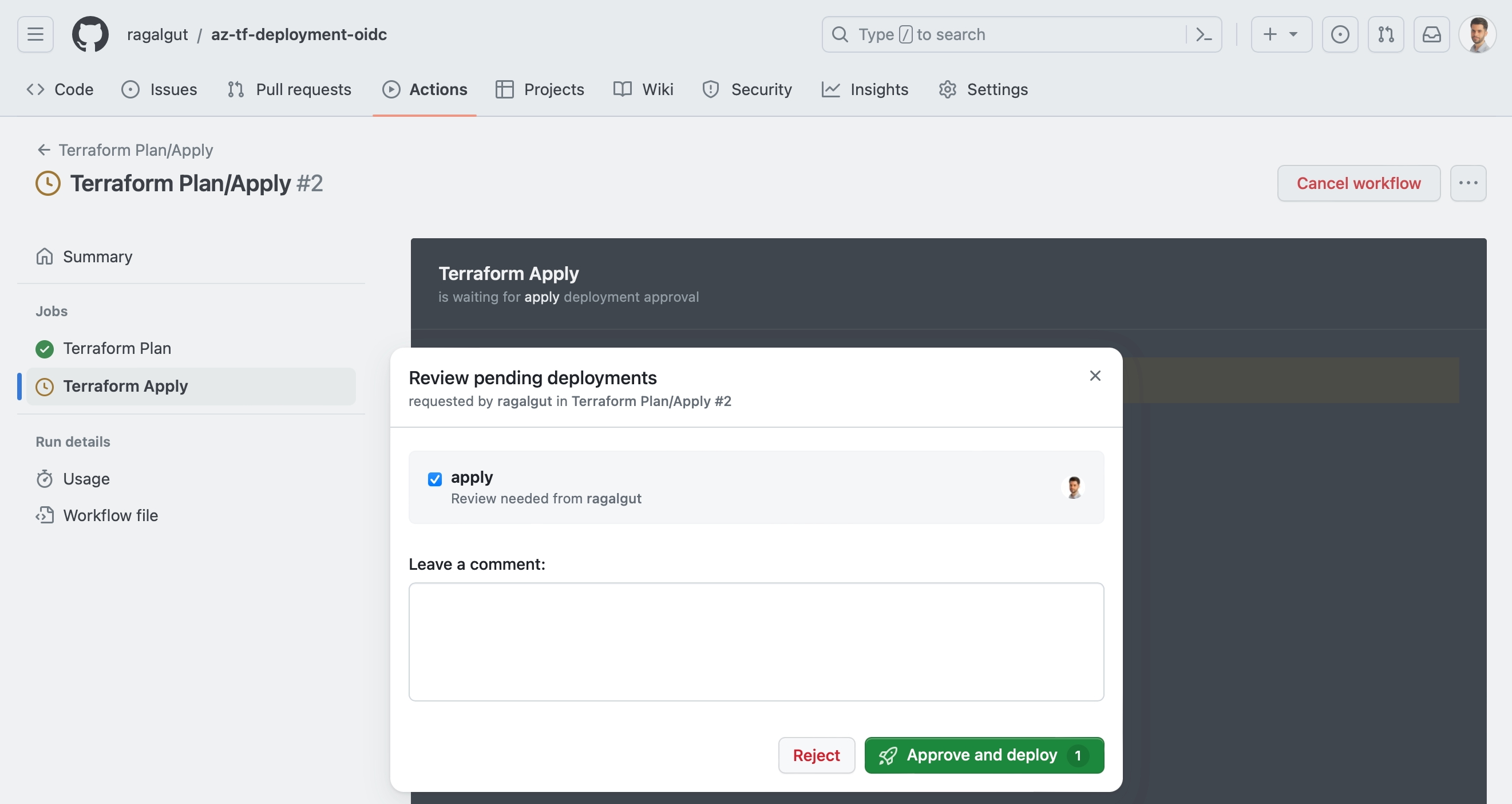Click ragalgut reviewer avatar in apply row
The image size is (1512, 804).
point(1074,487)
